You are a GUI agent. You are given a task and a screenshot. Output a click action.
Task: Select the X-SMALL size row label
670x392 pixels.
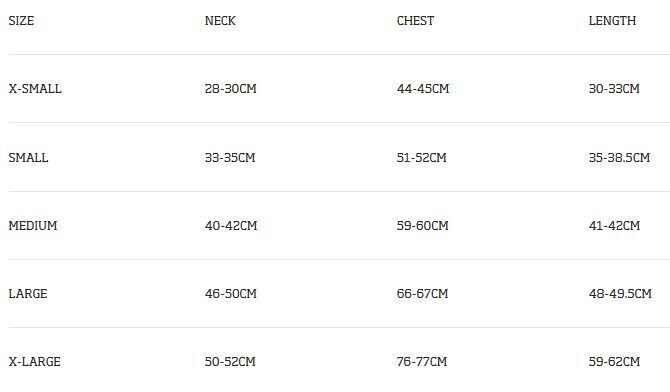pyautogui.click(x=35, y=88)
